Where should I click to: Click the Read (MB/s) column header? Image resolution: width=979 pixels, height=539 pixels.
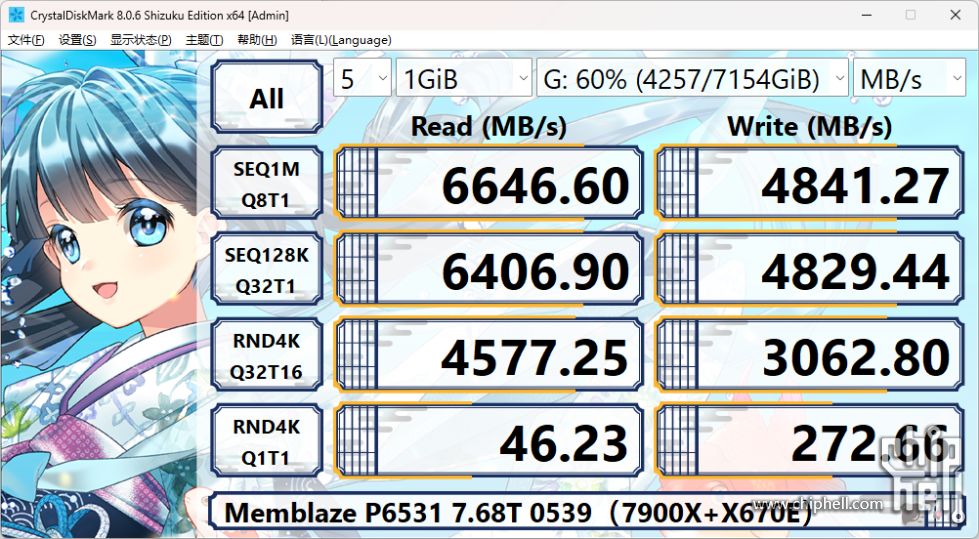coord(488,127)
